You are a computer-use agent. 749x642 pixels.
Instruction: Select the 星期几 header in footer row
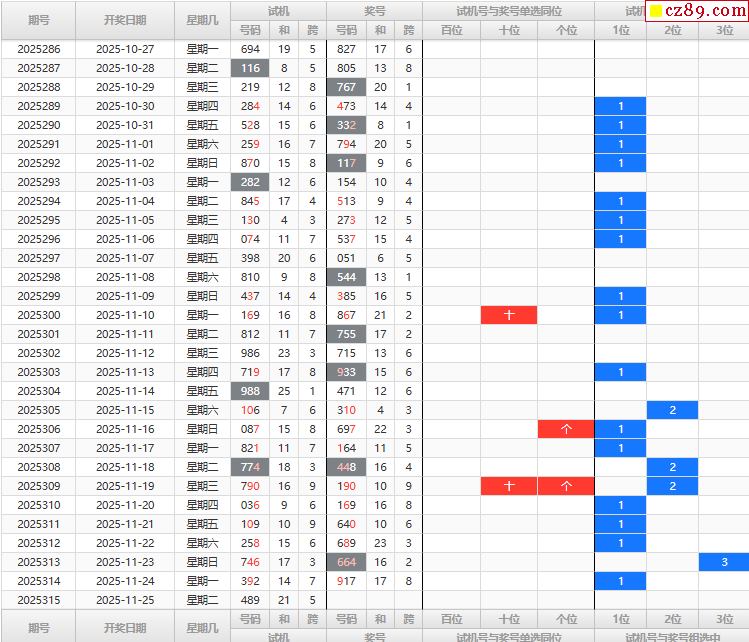201,628
